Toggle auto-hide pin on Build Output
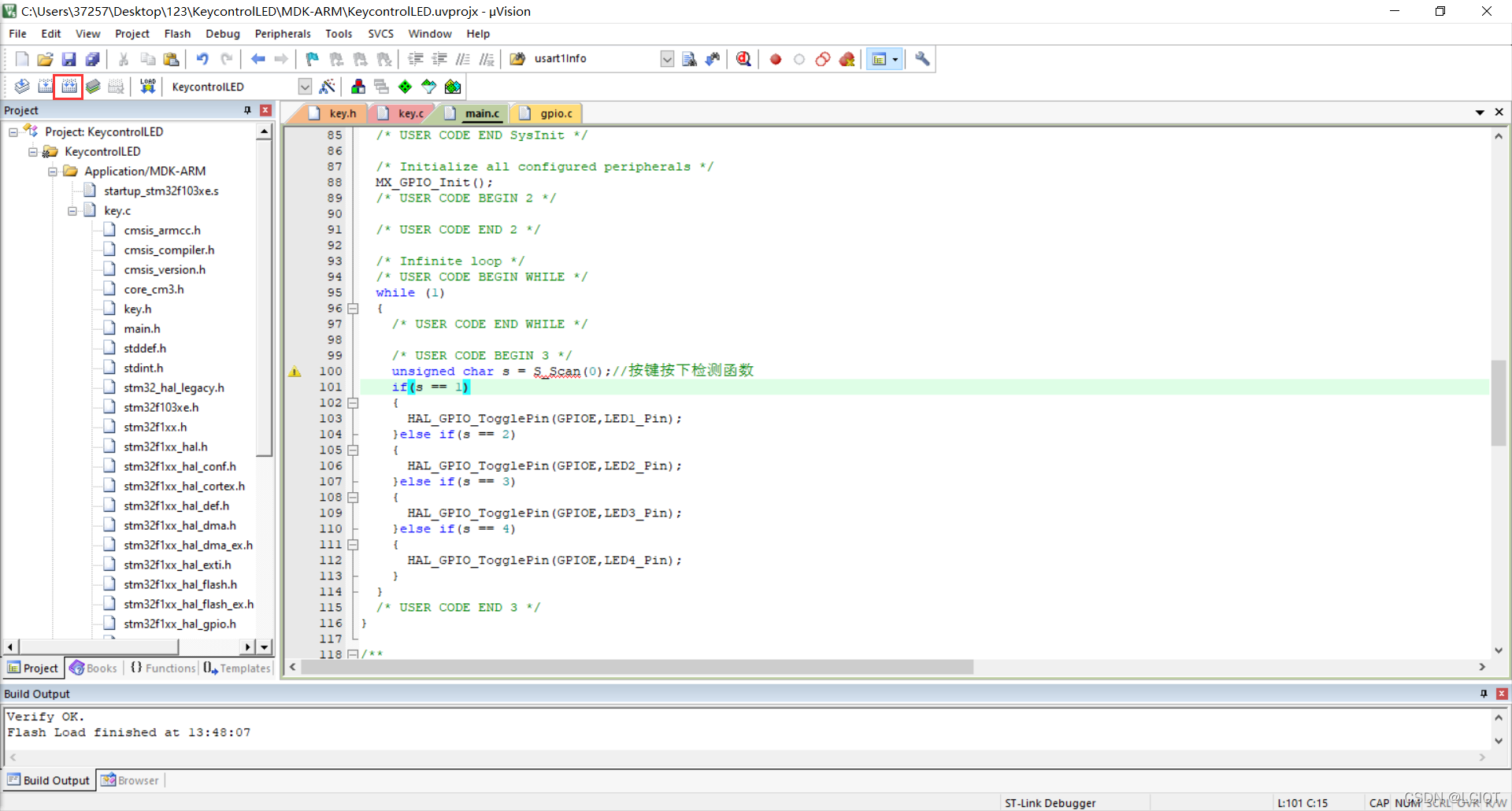This screenshot has height=811, width=1512. coord(1484,694)
